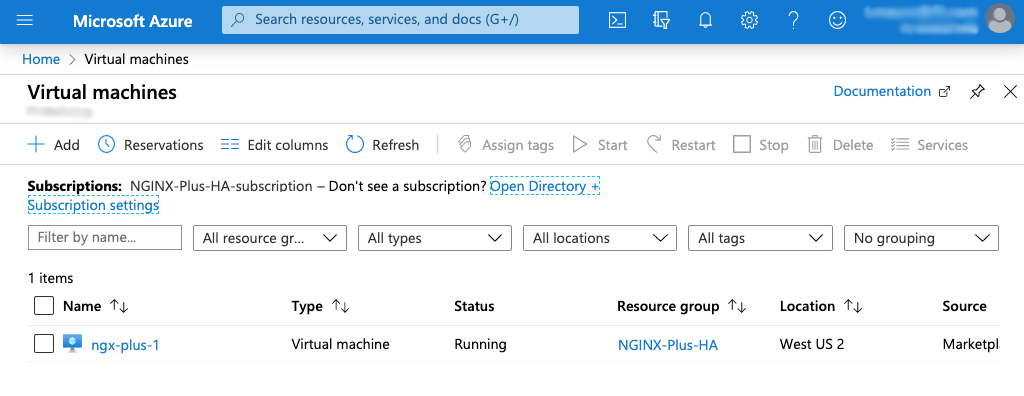Click the Restart toolbar button
Screen dimensions: 1024x396
[680, 144]
